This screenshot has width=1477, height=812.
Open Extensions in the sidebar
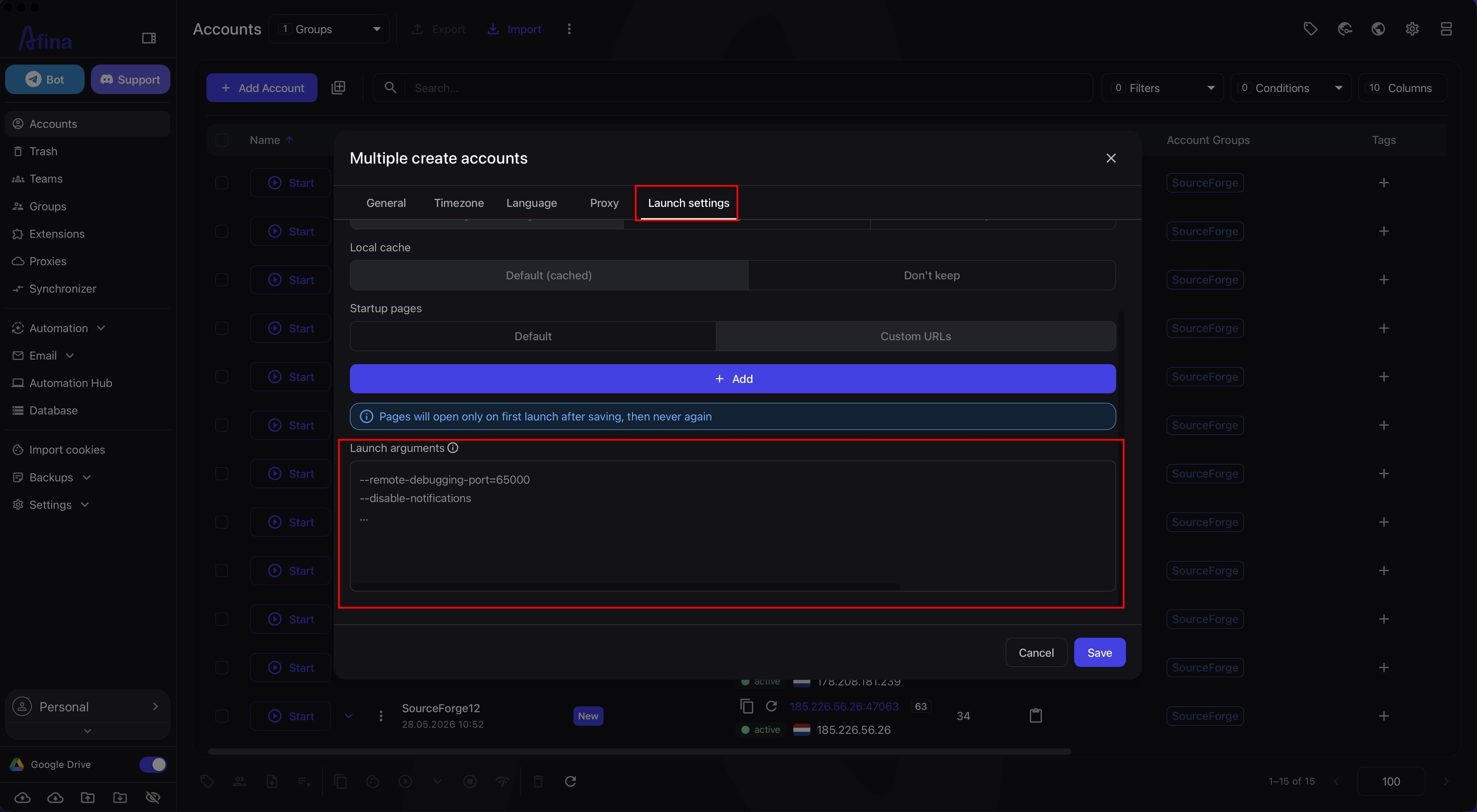coord(88,234)
